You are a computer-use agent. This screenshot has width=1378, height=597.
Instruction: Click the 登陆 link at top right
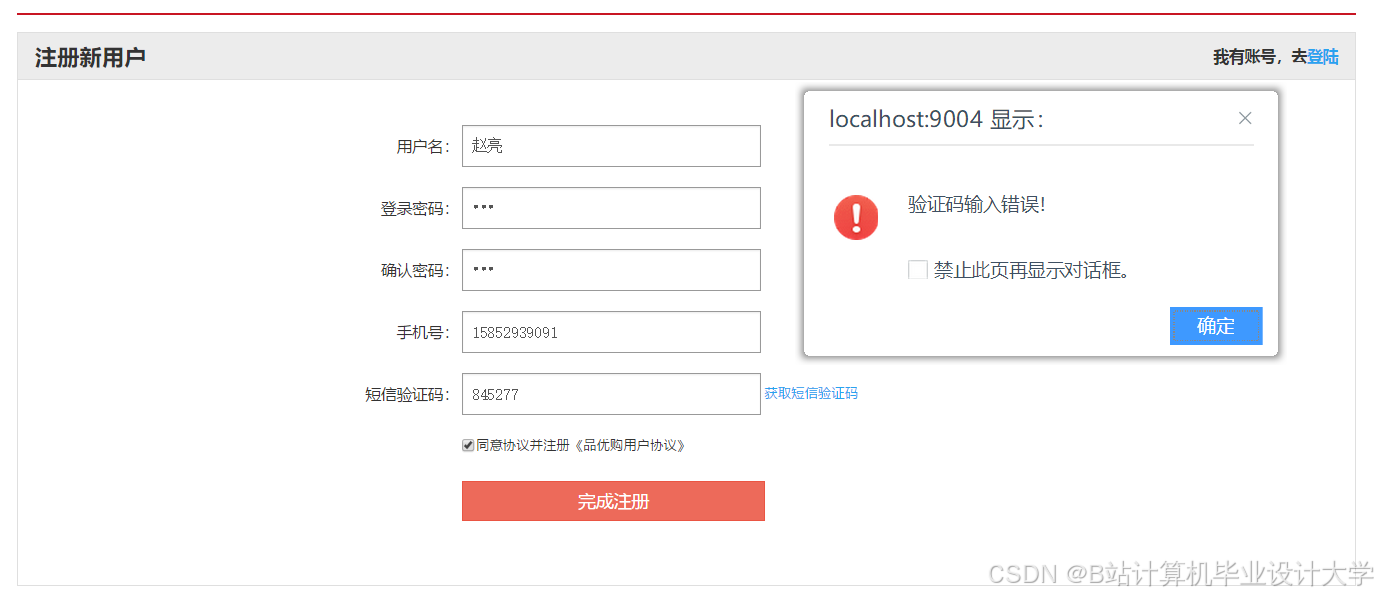coord(1322,57)
